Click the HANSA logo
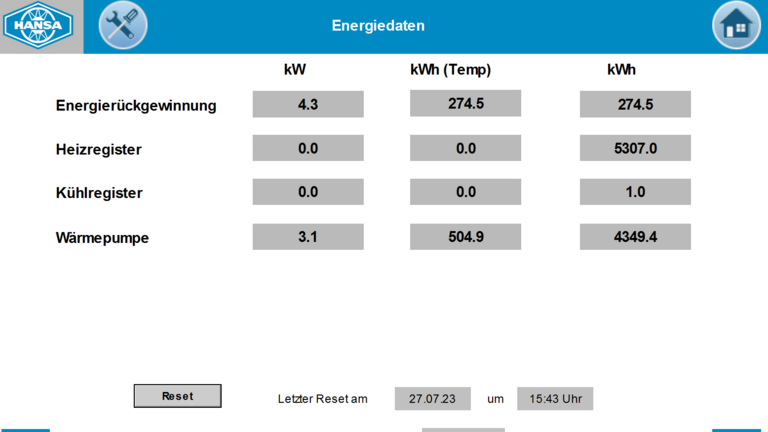The image size is (768, 432). click(38, 25)
